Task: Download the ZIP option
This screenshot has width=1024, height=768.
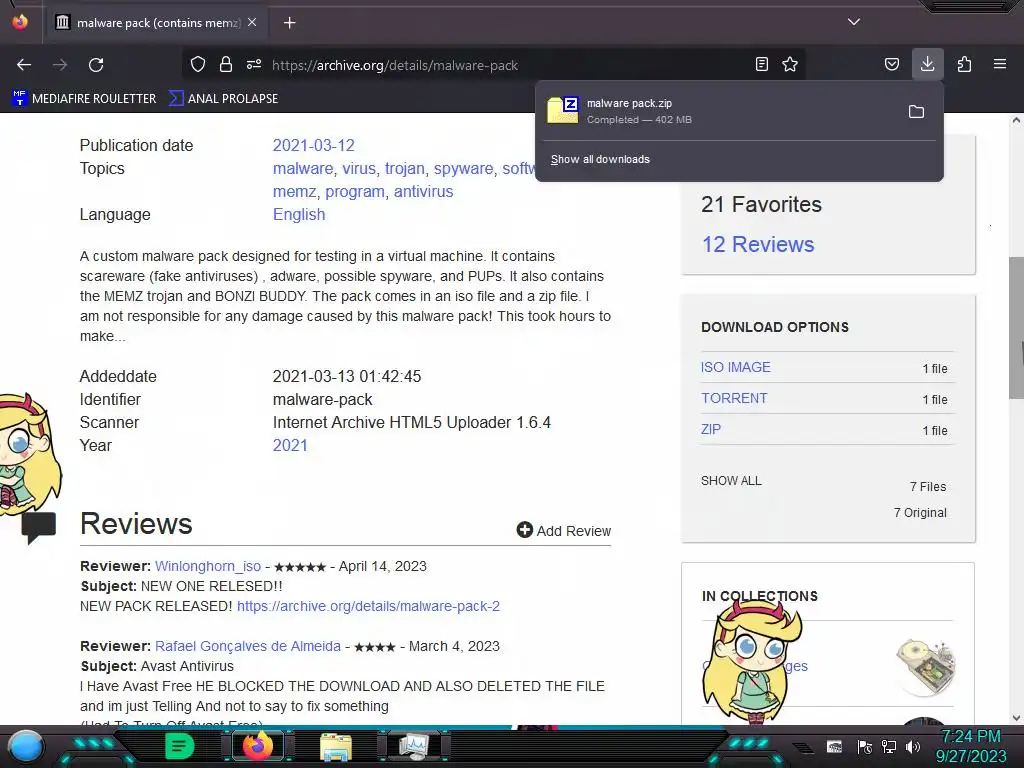Action: 711,429
